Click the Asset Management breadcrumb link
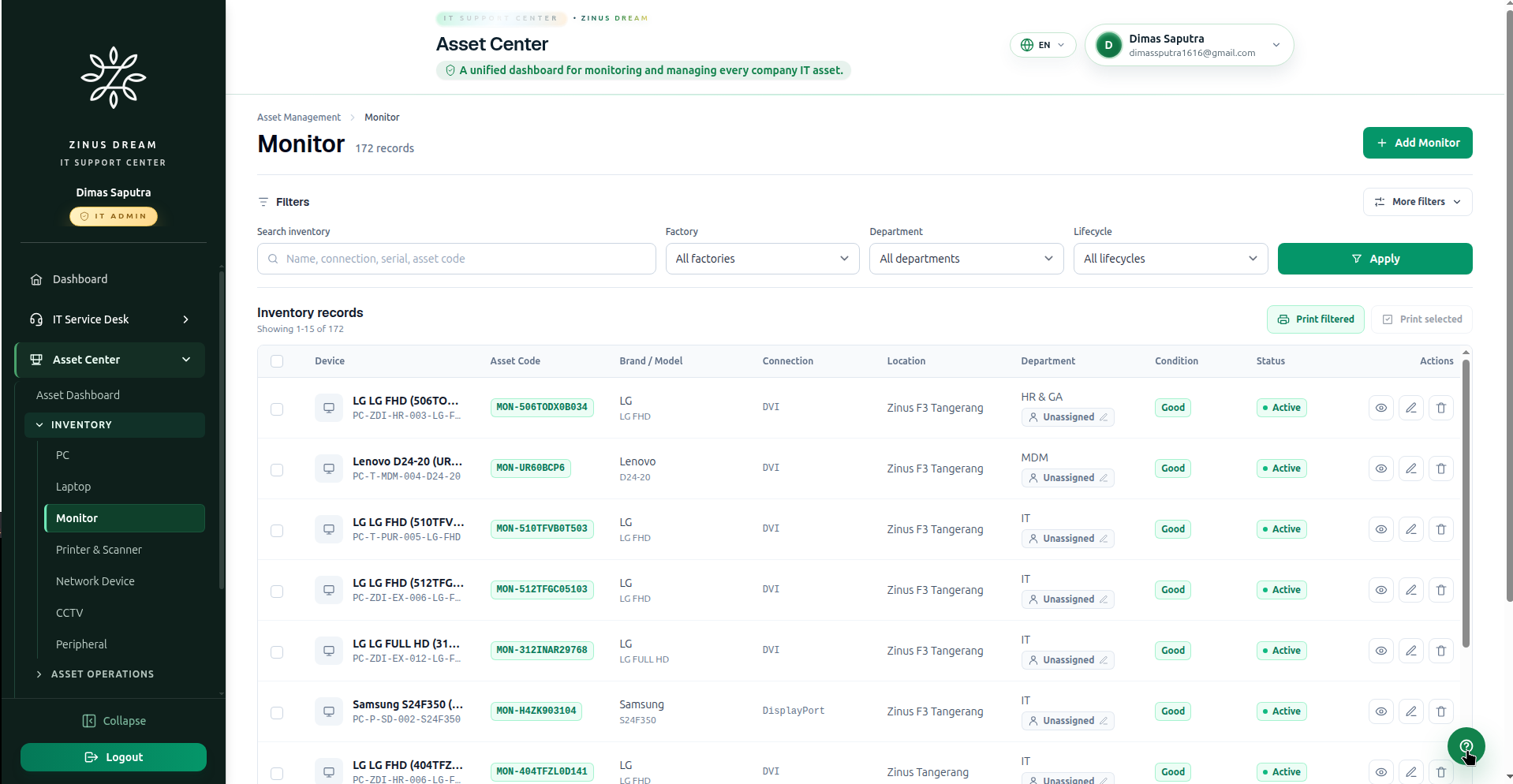The height and width of the screenshot is (784, 1513). point(299,118)
